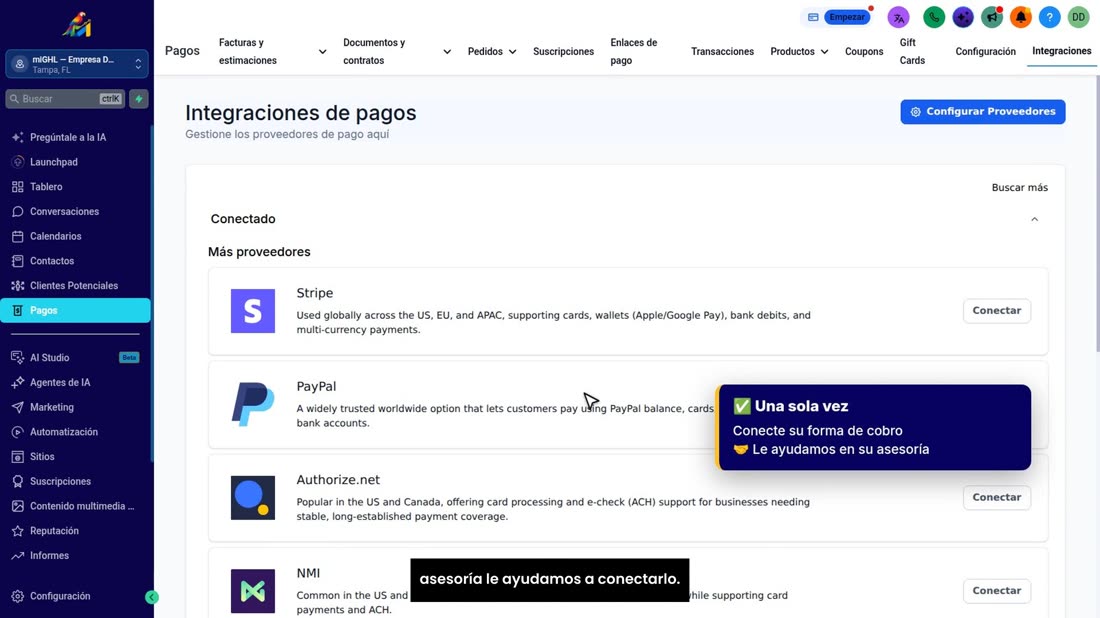The width and height of the screenshot is (1100, 618).
Task: Click the Buscar más link
Action: (1019, 187)
